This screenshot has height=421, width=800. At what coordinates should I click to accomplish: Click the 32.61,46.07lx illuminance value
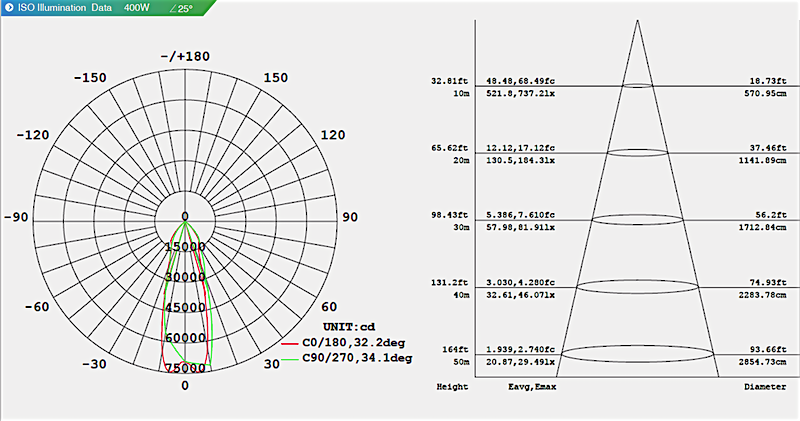click(520, 295)
